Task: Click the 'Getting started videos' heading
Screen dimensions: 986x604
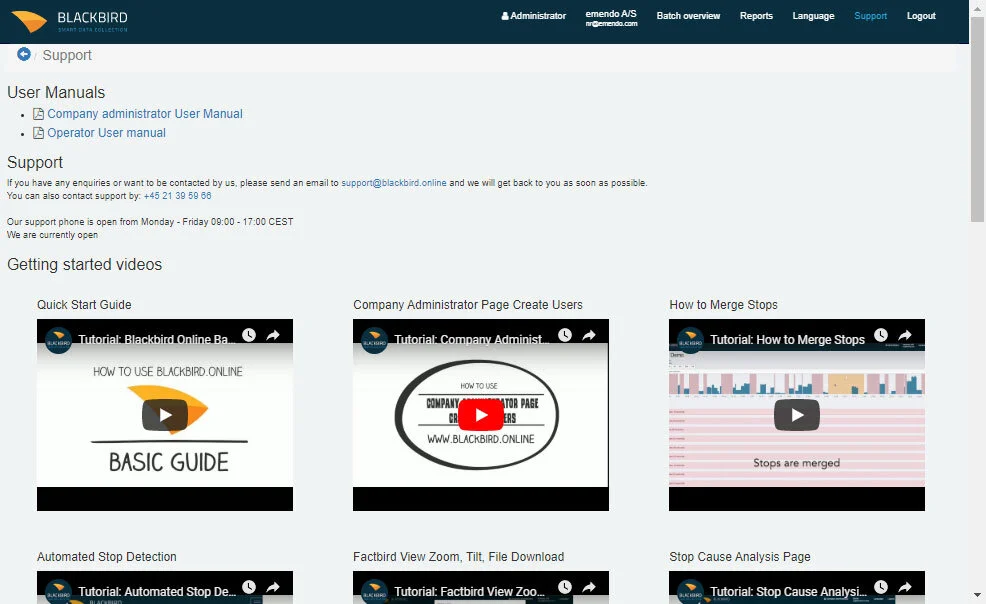Action: (x=84, y=265)
